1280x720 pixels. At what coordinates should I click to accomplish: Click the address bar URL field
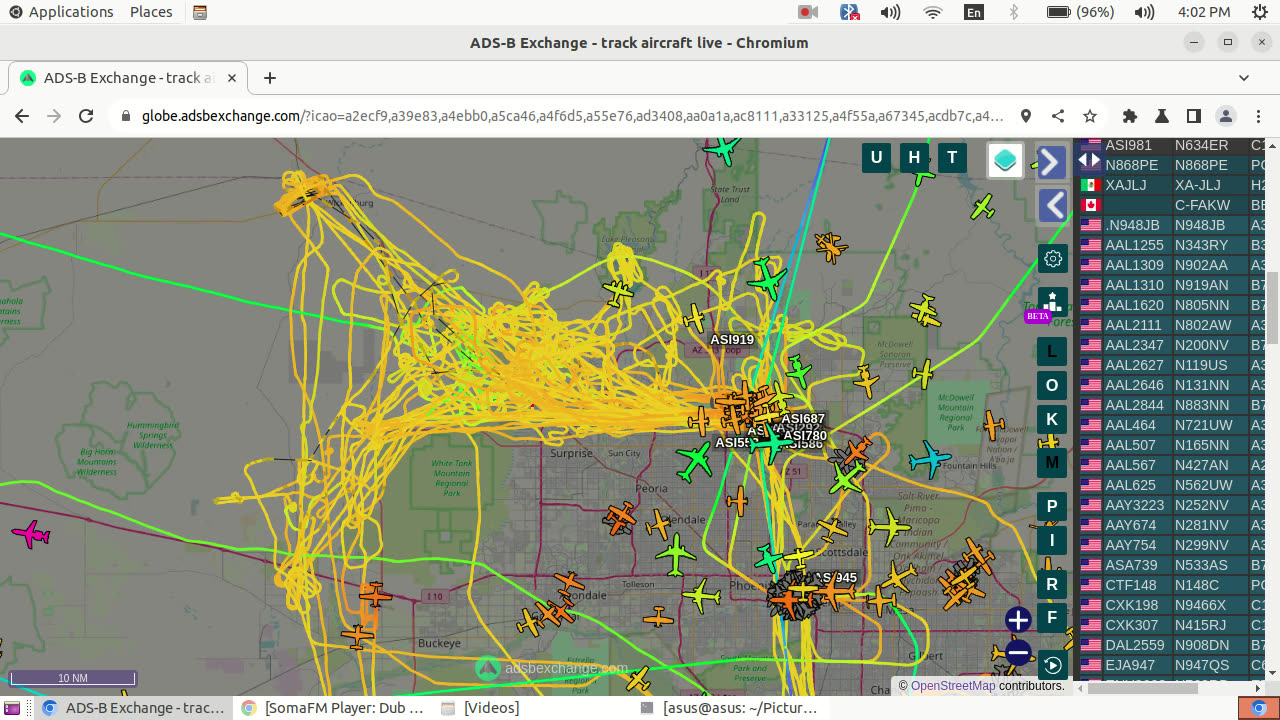[x=570, y=116]
